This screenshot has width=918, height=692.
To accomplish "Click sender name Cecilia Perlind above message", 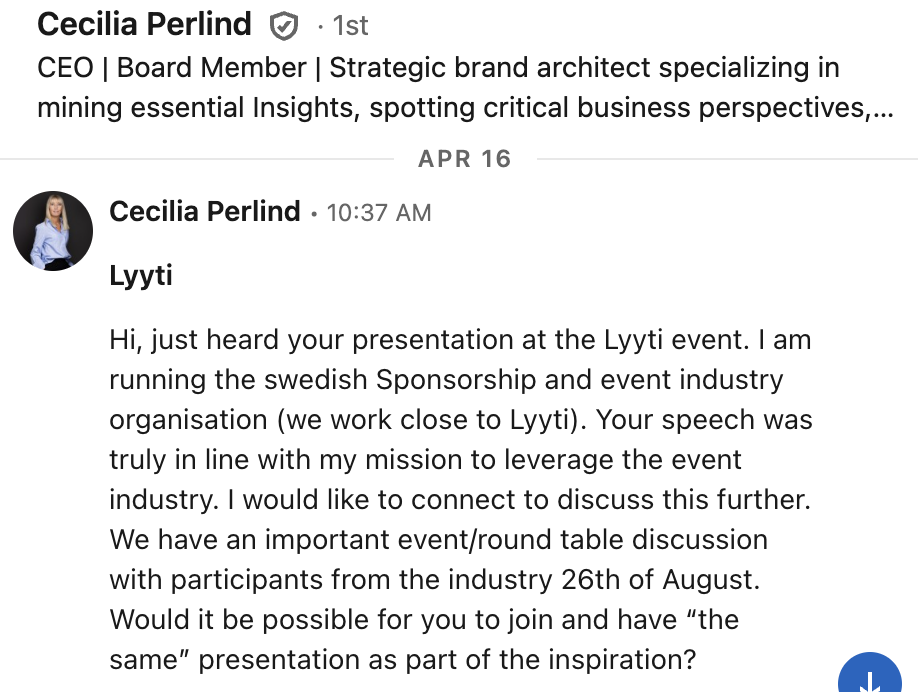I will (204, 212).
